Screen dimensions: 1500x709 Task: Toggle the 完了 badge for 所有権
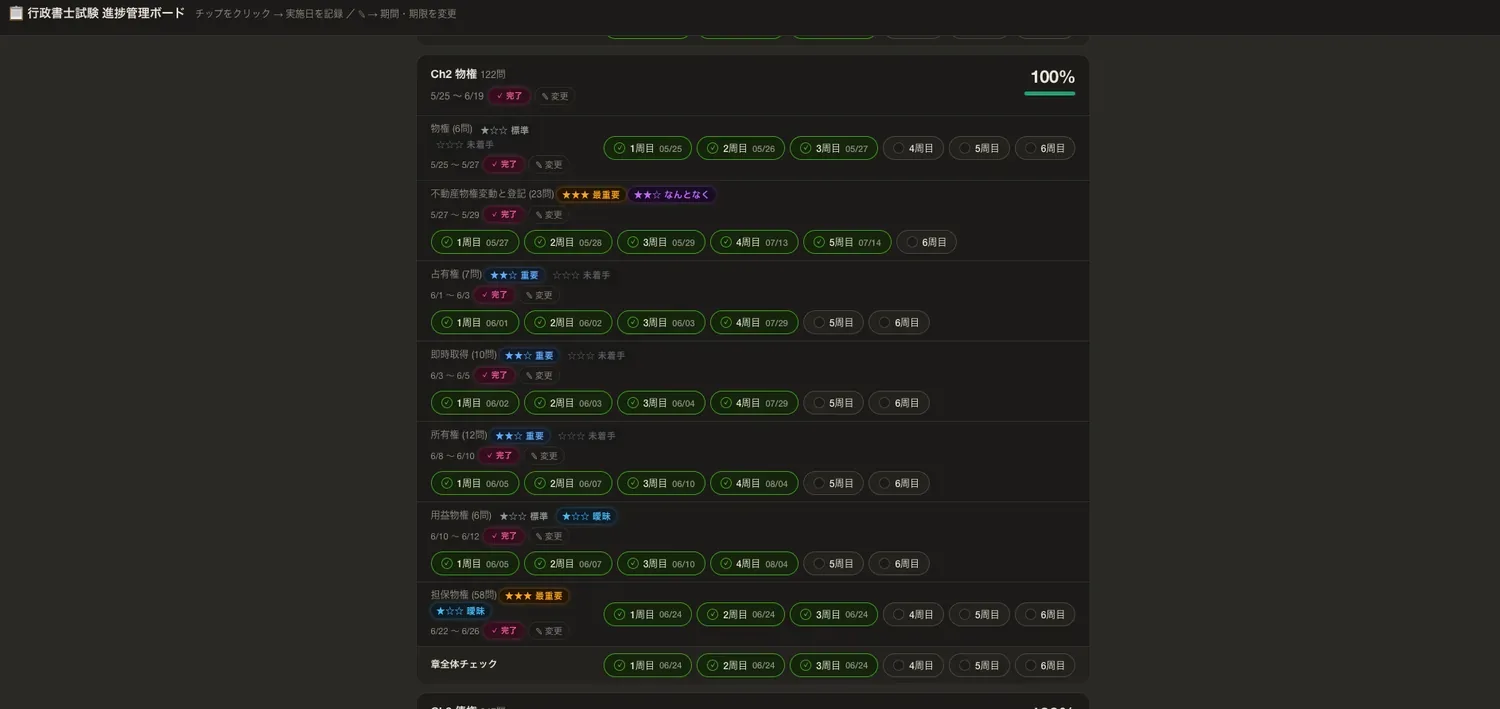499,455
